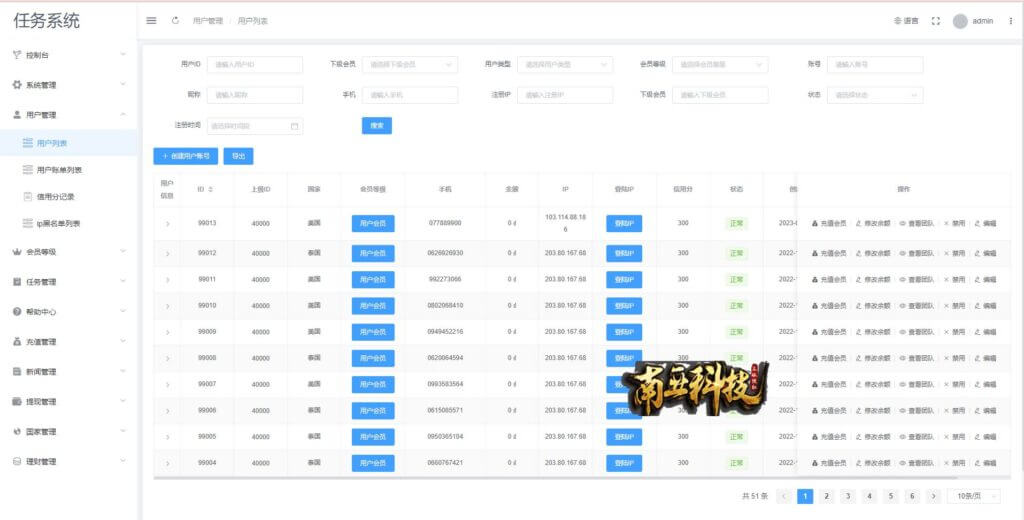Click 登陆IP button in row 99011
Screen dimensions: 1024x520
coord(624,280)
